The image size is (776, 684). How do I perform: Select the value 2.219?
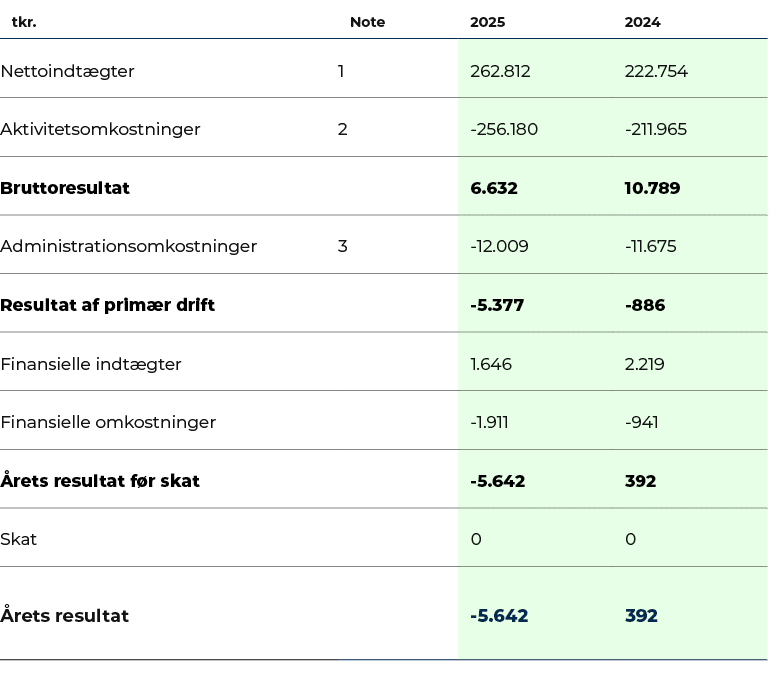point(644,364)
